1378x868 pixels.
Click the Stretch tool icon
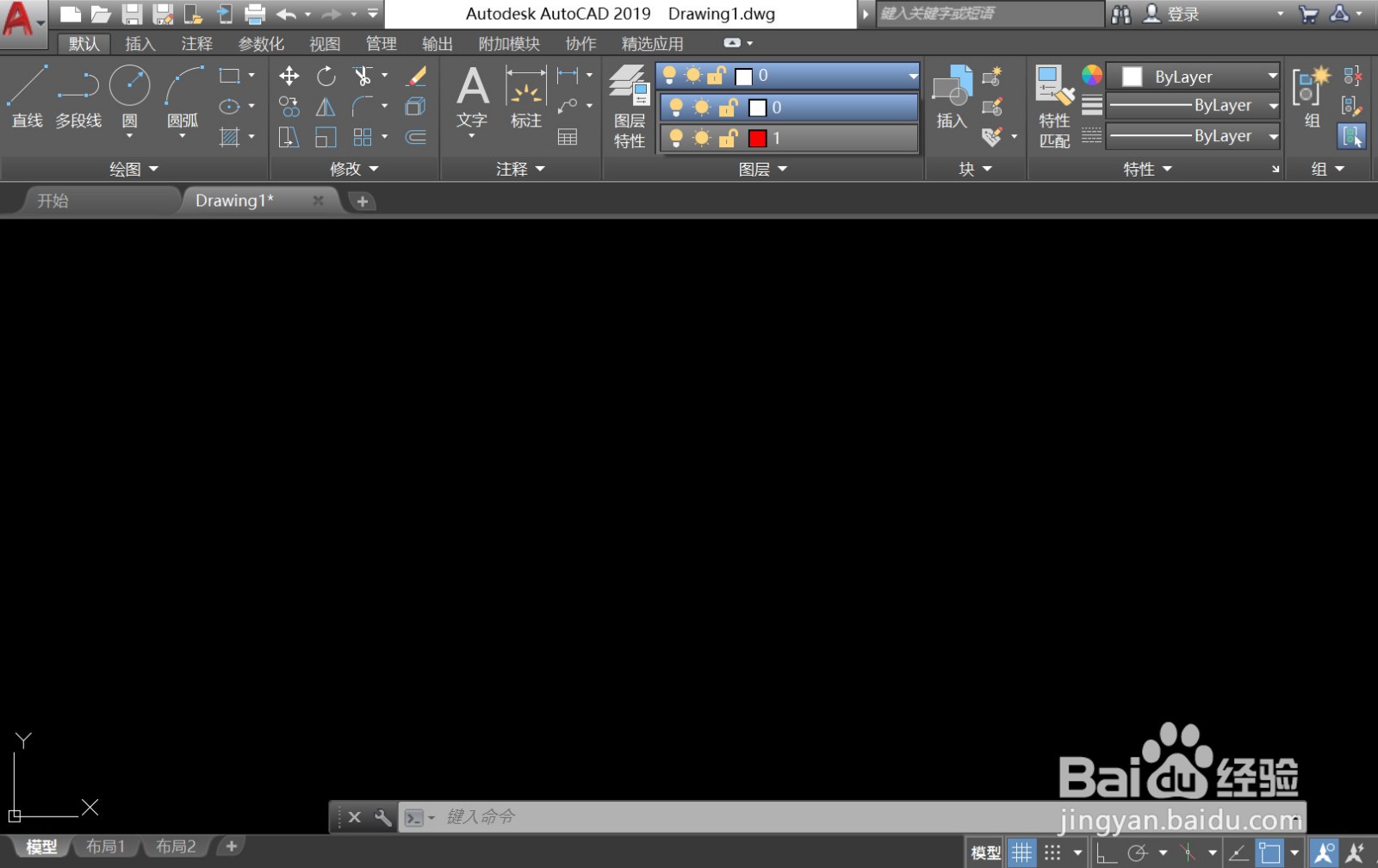coord(289,137)
